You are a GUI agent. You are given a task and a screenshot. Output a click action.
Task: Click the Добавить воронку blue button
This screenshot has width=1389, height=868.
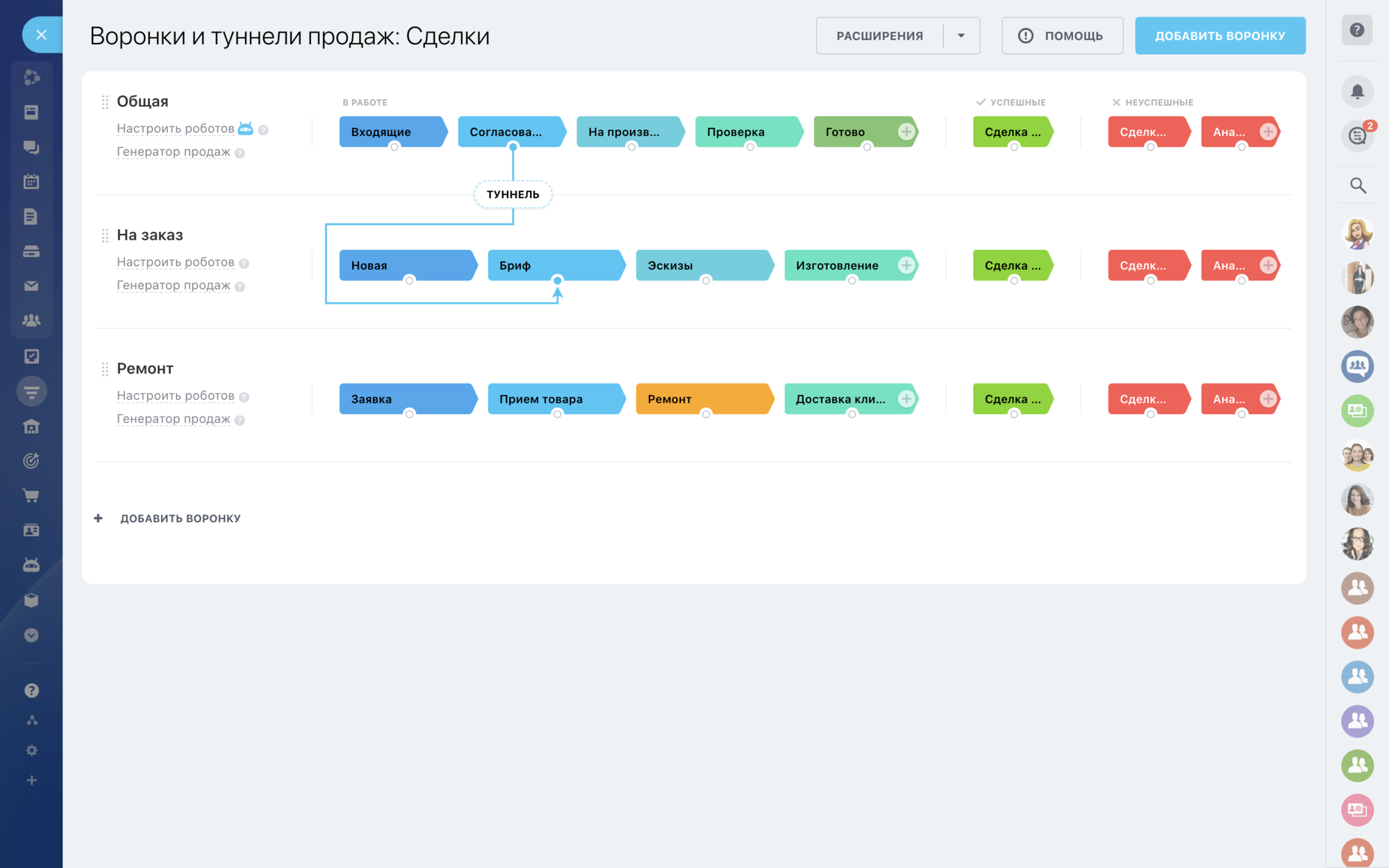pyautogui.click(x=1220, y=35)
